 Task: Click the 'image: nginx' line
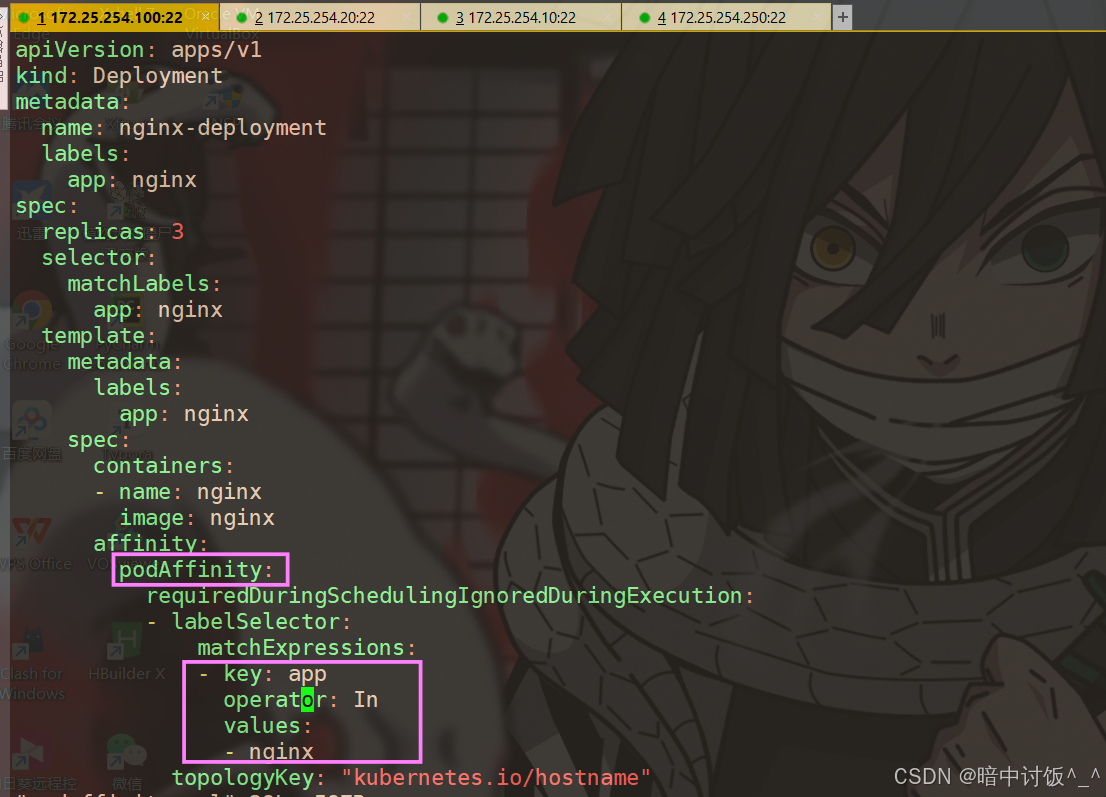[197, 518]
